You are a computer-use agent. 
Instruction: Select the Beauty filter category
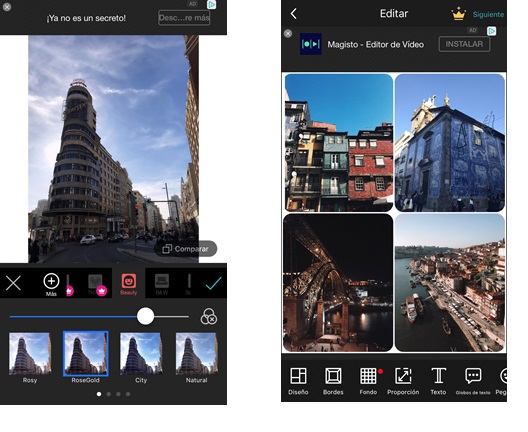point(129,284)
